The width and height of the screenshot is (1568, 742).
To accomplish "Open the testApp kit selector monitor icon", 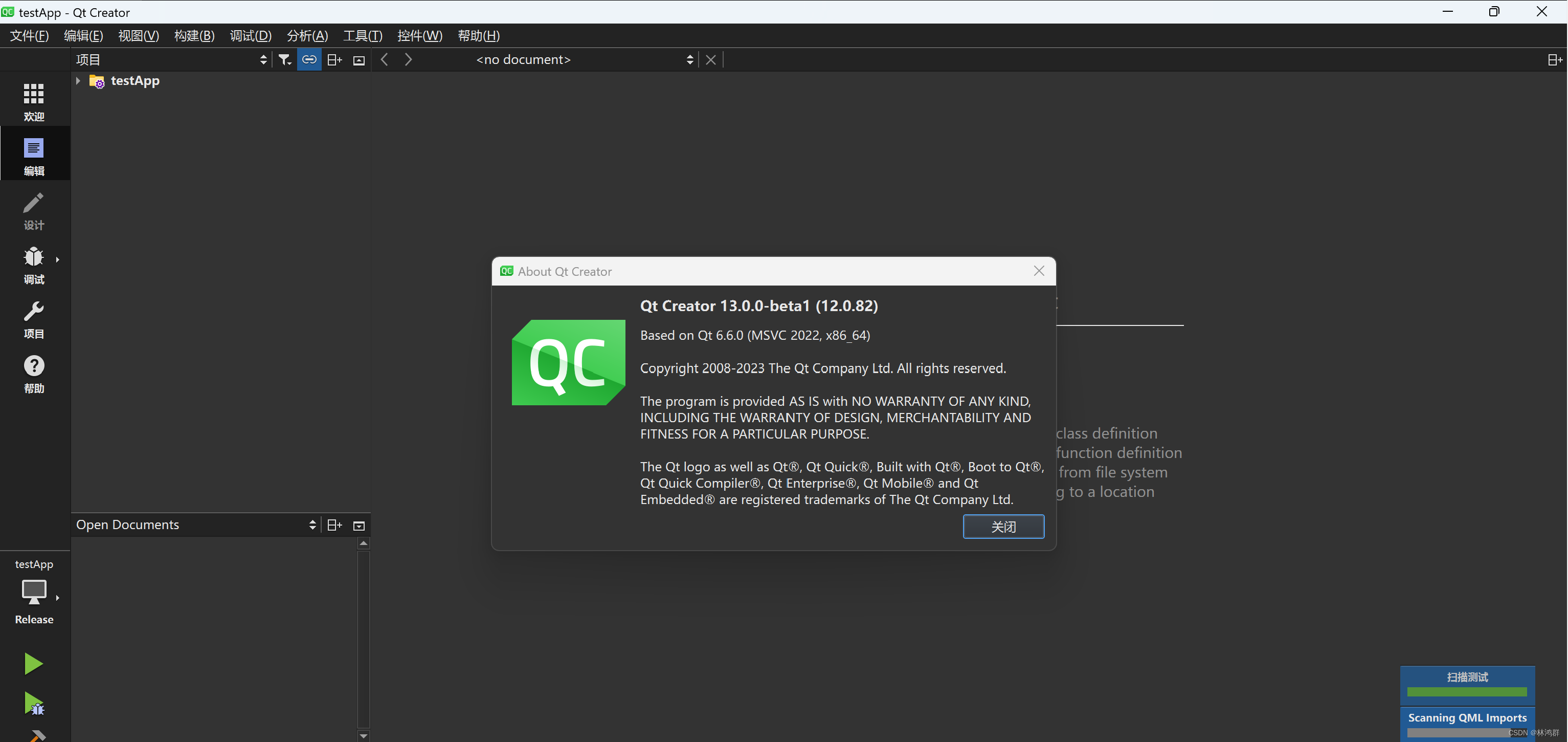I will (x=34, y=591).
